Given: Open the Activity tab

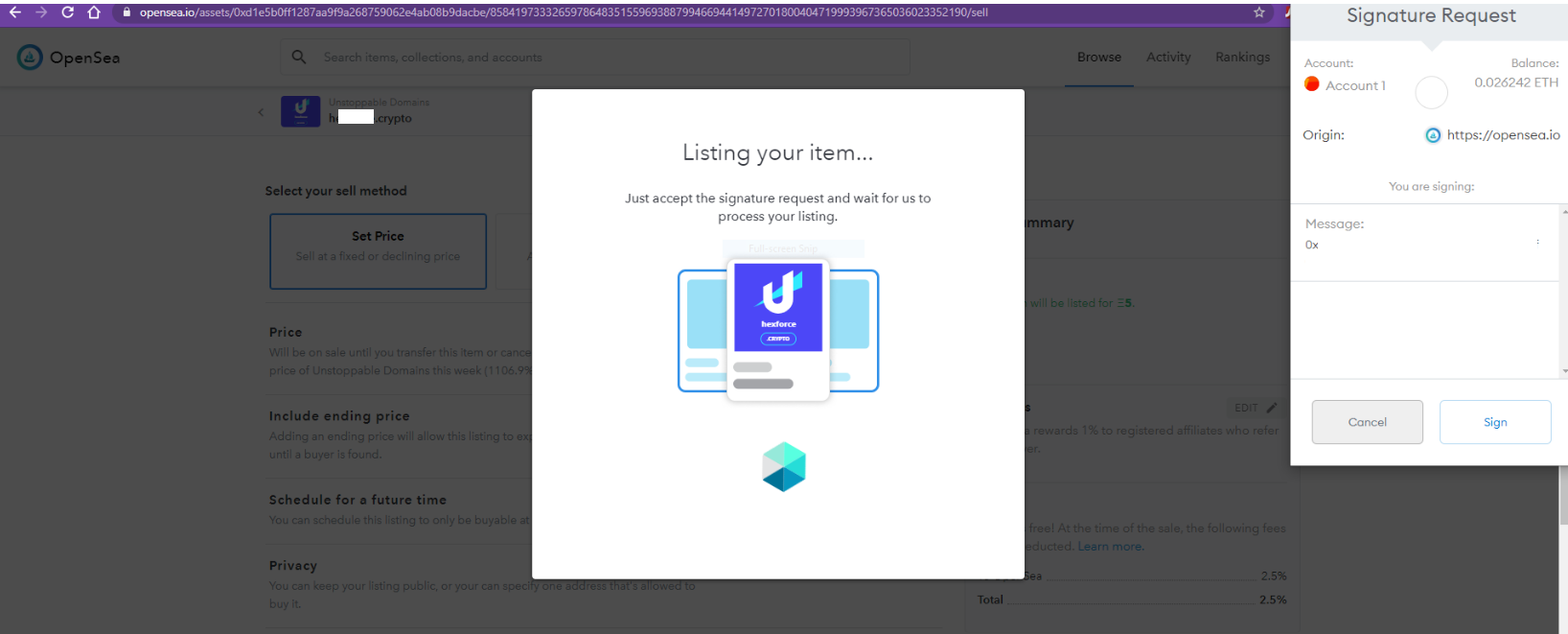Looking at the screenshot, I should (1168, 58).
